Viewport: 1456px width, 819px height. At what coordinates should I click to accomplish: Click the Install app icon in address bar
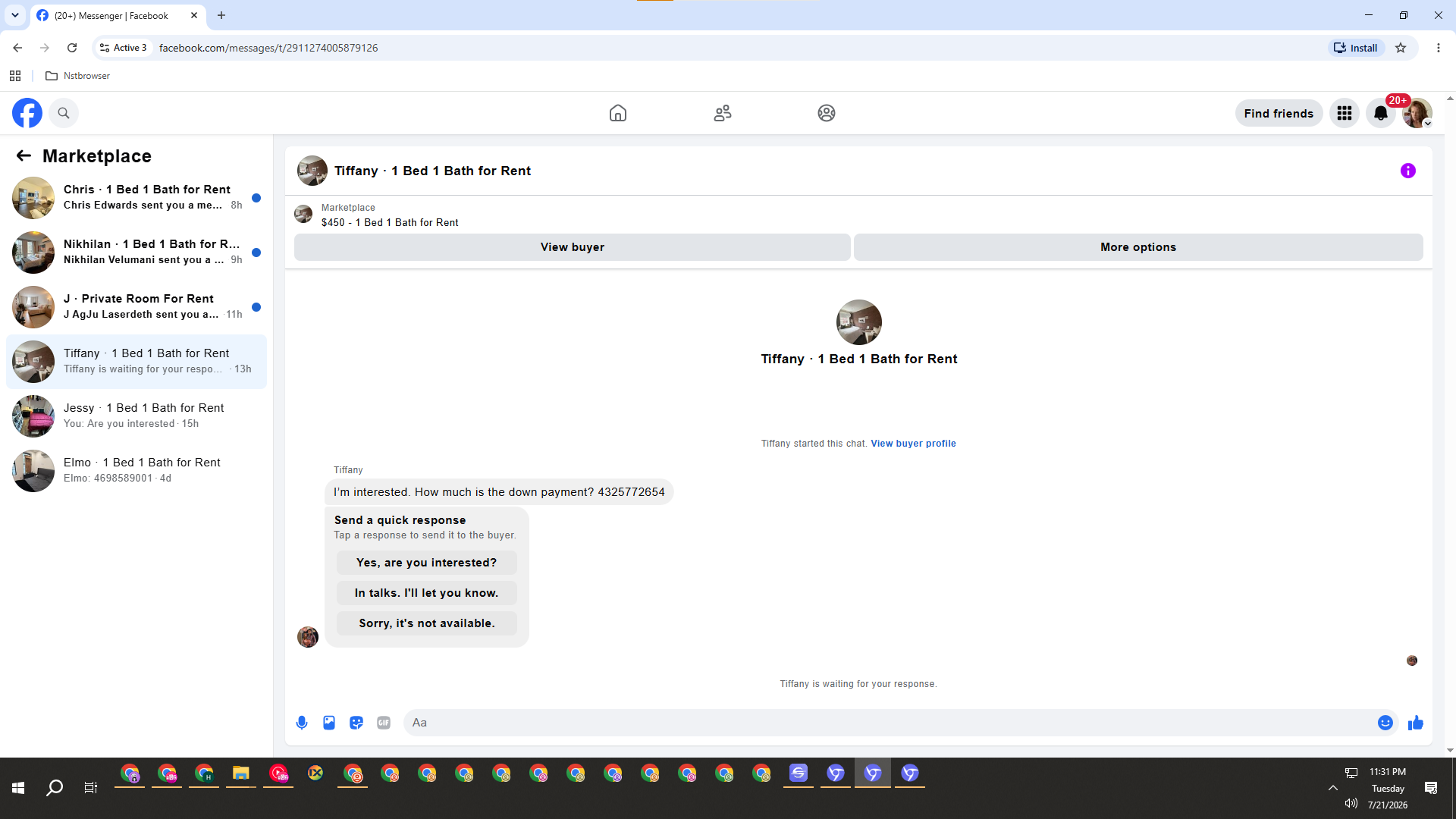[1356, 48]
